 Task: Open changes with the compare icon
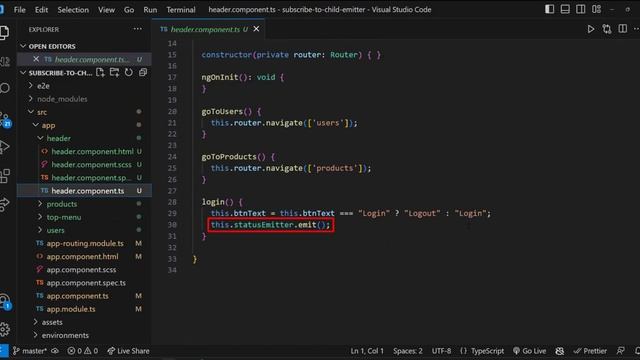point(607,29)
